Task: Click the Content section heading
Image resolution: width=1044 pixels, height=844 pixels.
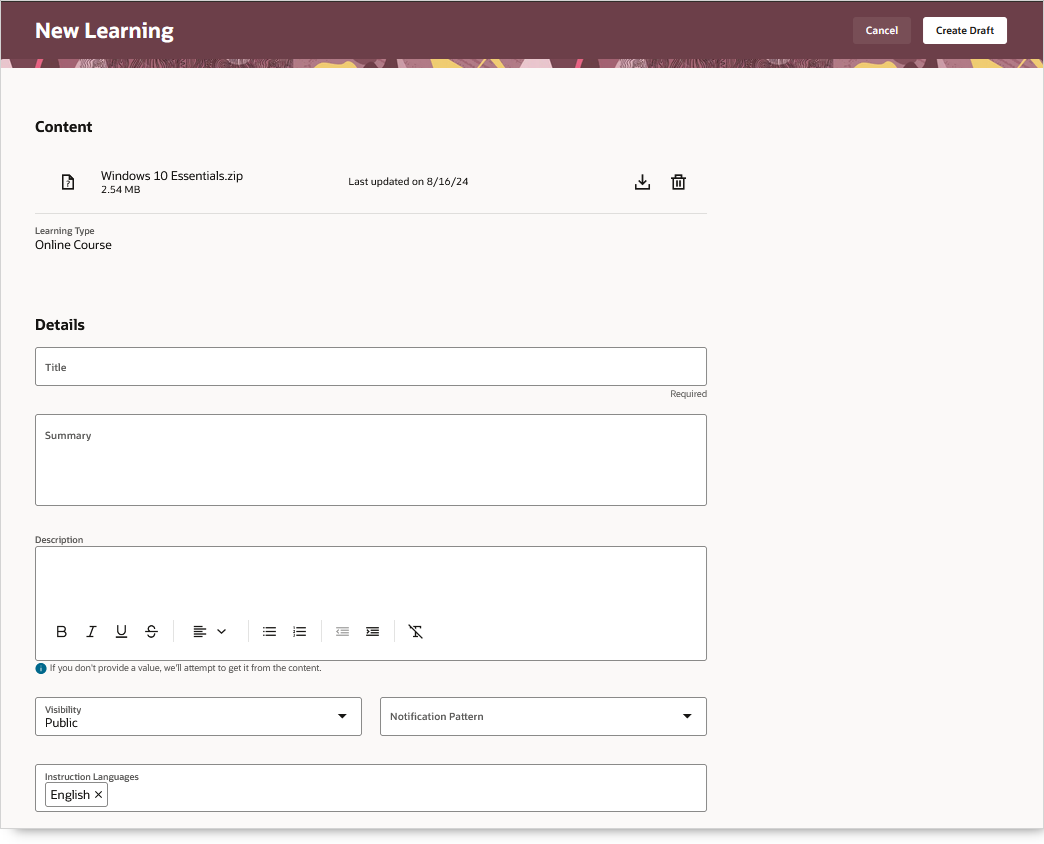Action: (x=63, y=126)
